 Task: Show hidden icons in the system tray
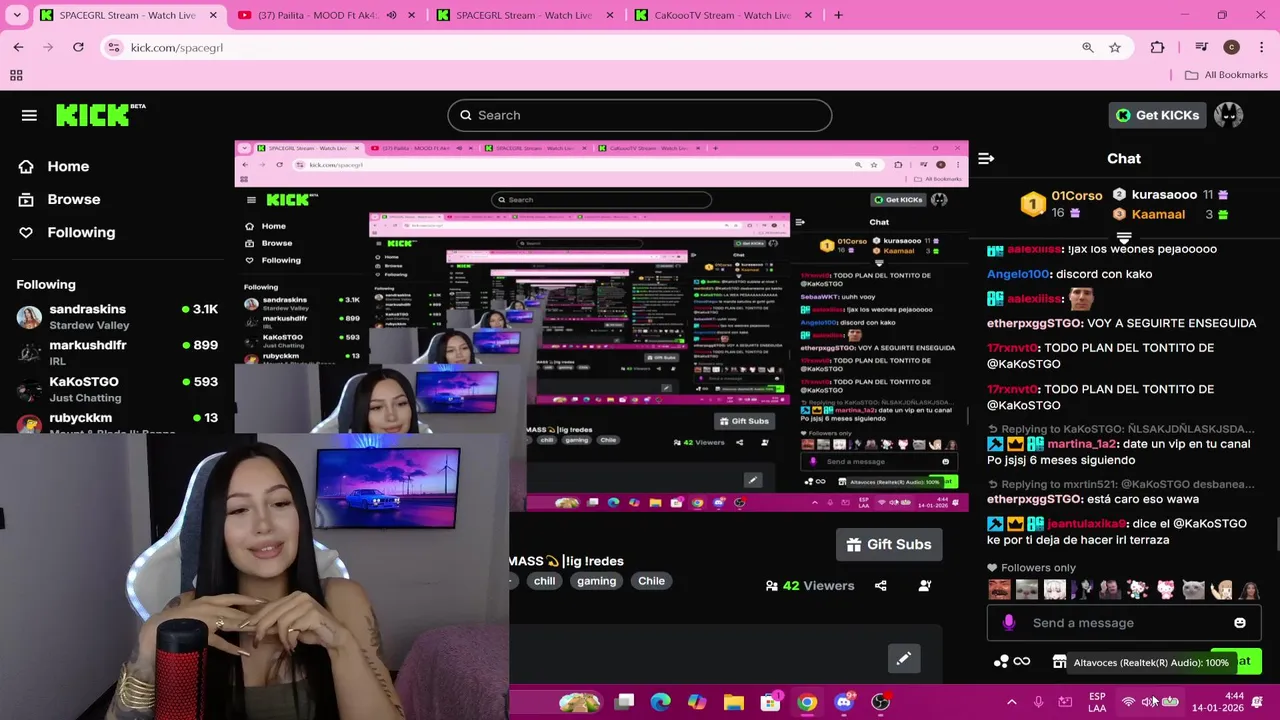tap(1011, 702)
